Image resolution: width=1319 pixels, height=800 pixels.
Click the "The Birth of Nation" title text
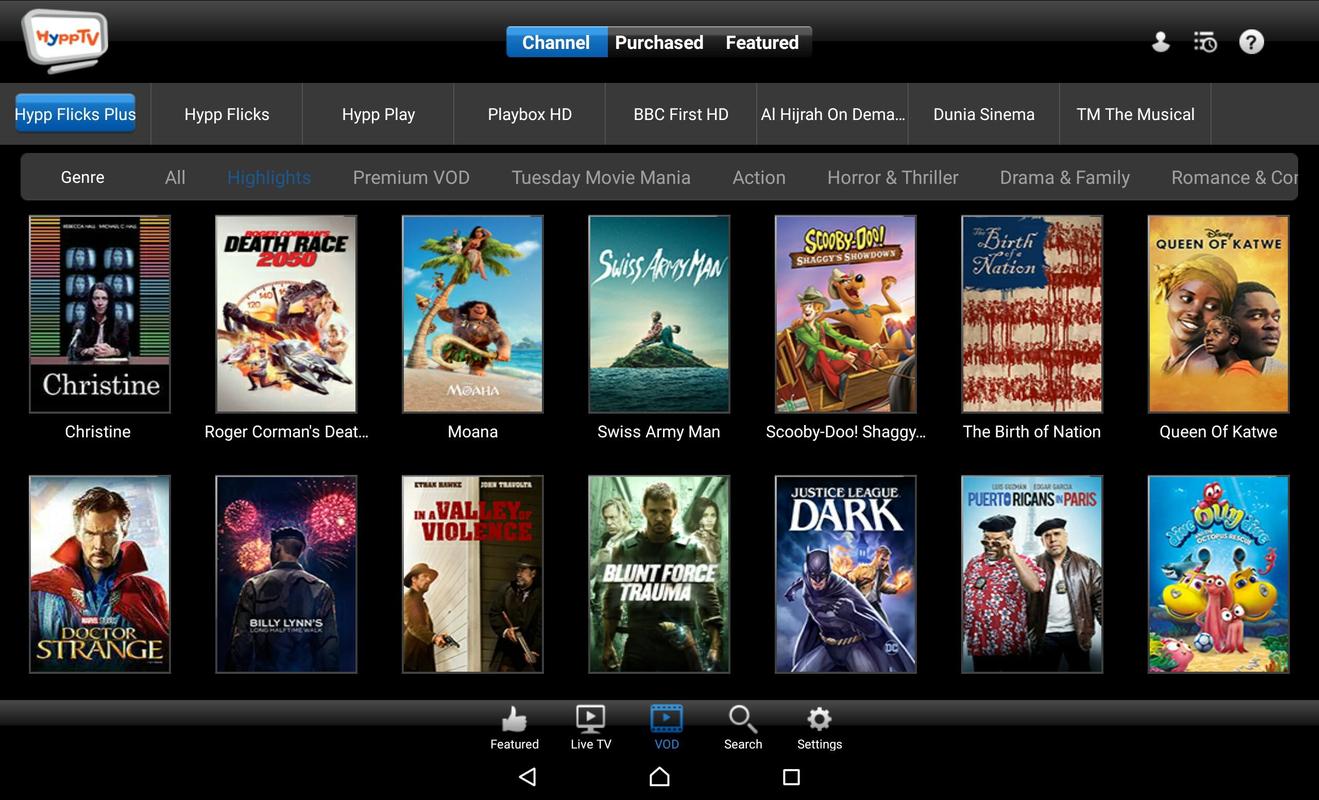click(x=1032, y=432)
